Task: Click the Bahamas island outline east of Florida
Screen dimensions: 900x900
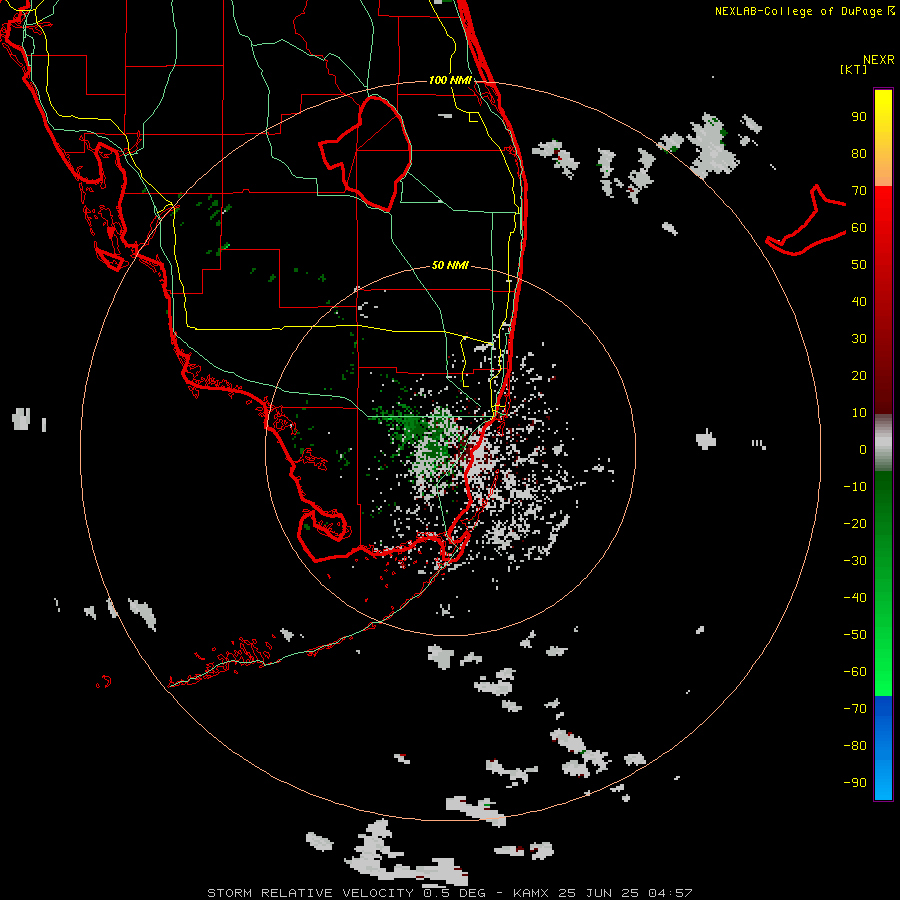Action: [806, 220]
